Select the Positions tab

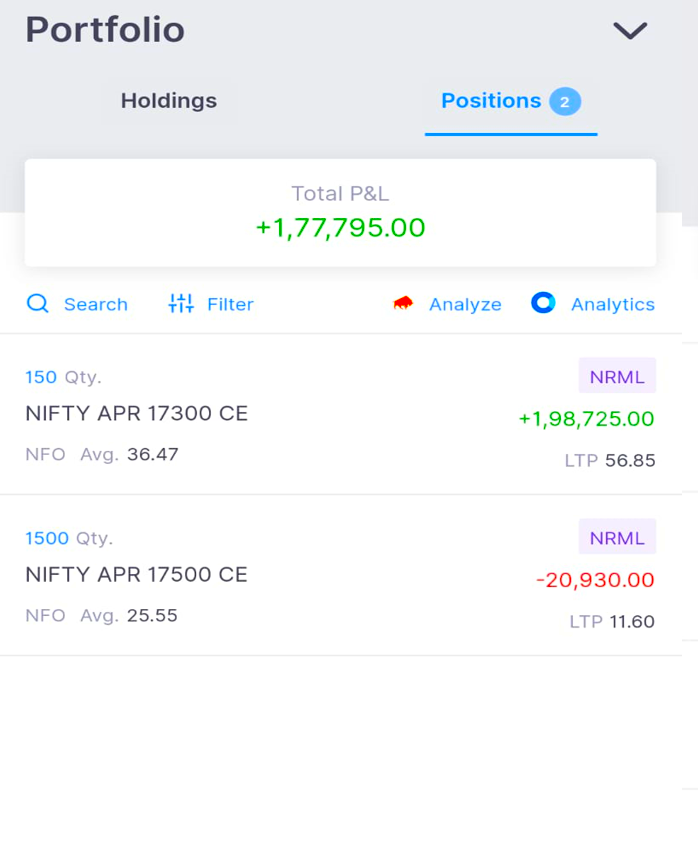(491, 101)
